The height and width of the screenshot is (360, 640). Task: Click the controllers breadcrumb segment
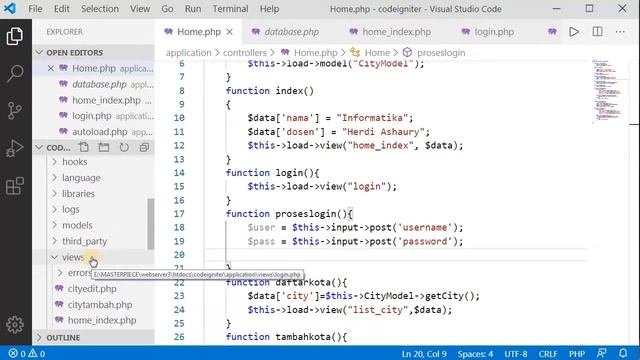[x=244, y=53]
